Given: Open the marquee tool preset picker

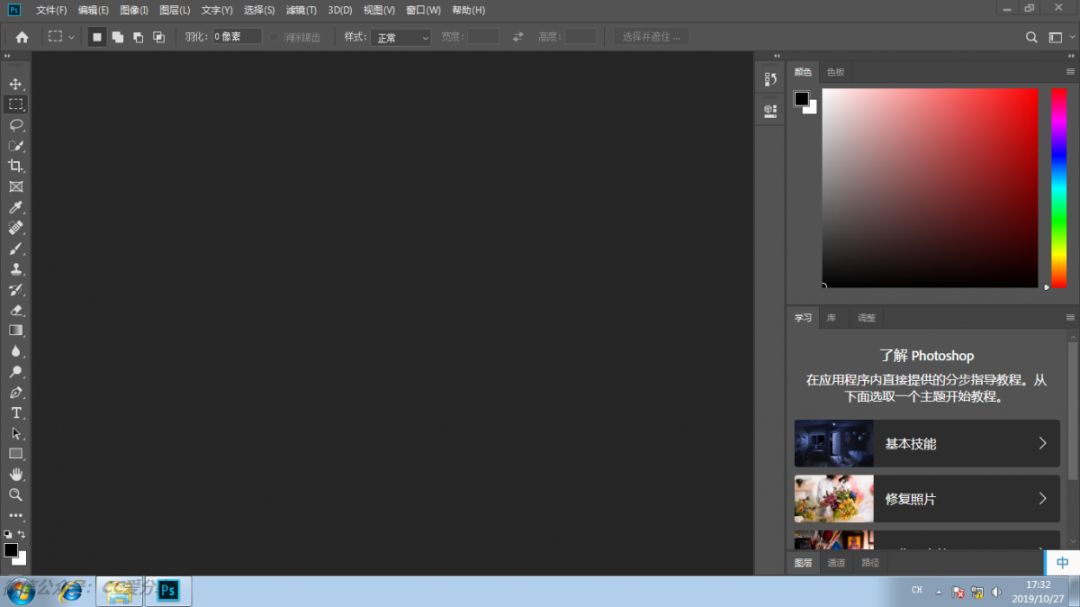Looking at the screenshot, I should [x=61, y=37].
